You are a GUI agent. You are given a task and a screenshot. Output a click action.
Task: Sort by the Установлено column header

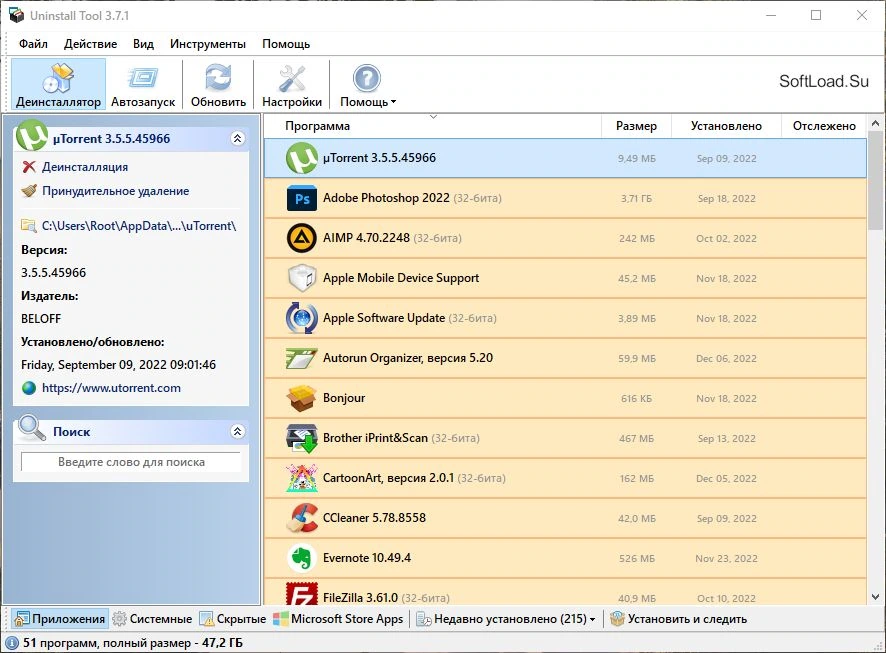click(726, 126)
